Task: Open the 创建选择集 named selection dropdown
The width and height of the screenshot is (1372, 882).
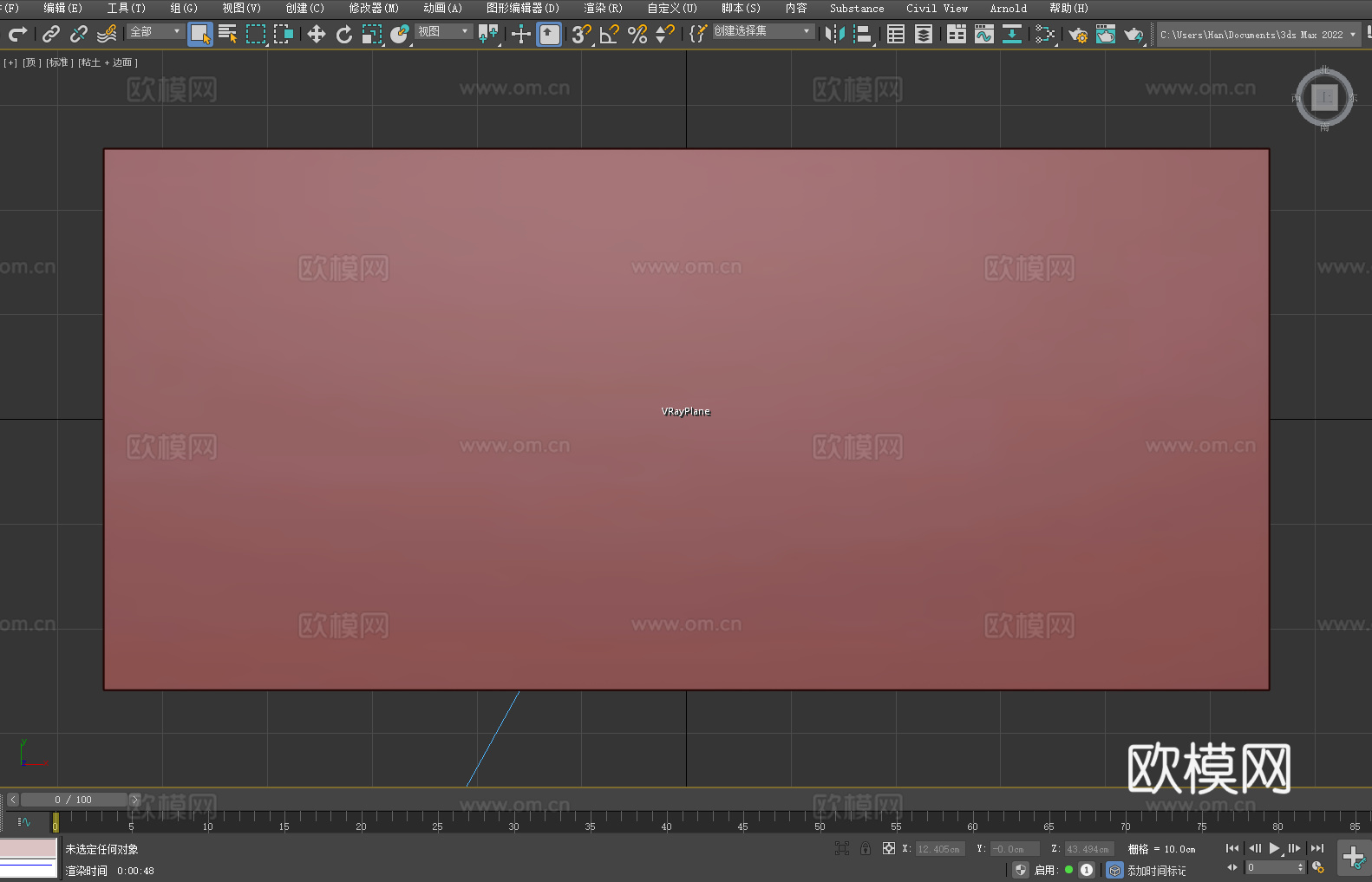Action: tap(762, 31)
